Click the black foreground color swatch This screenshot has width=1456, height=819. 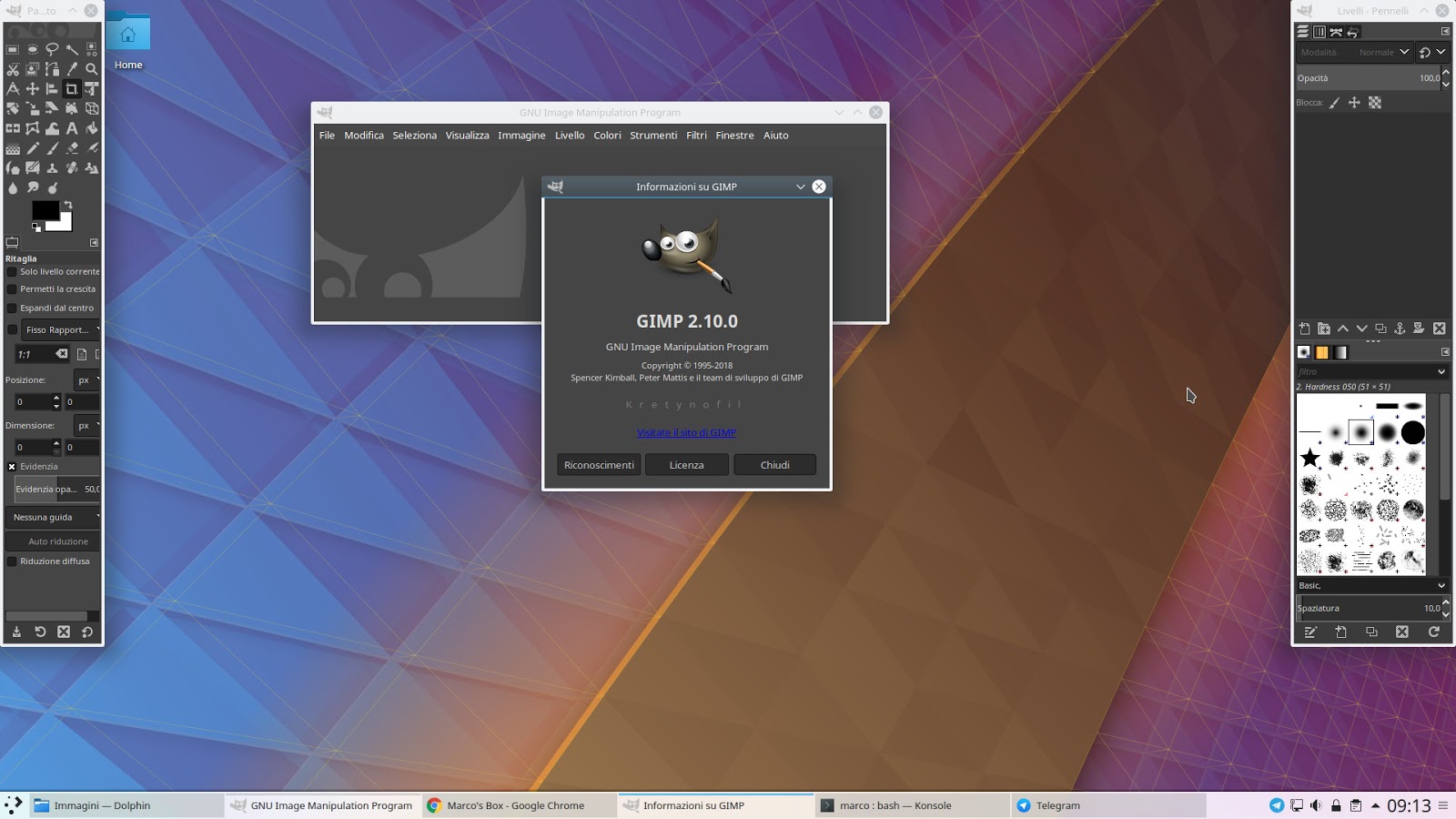click(45, 210)
